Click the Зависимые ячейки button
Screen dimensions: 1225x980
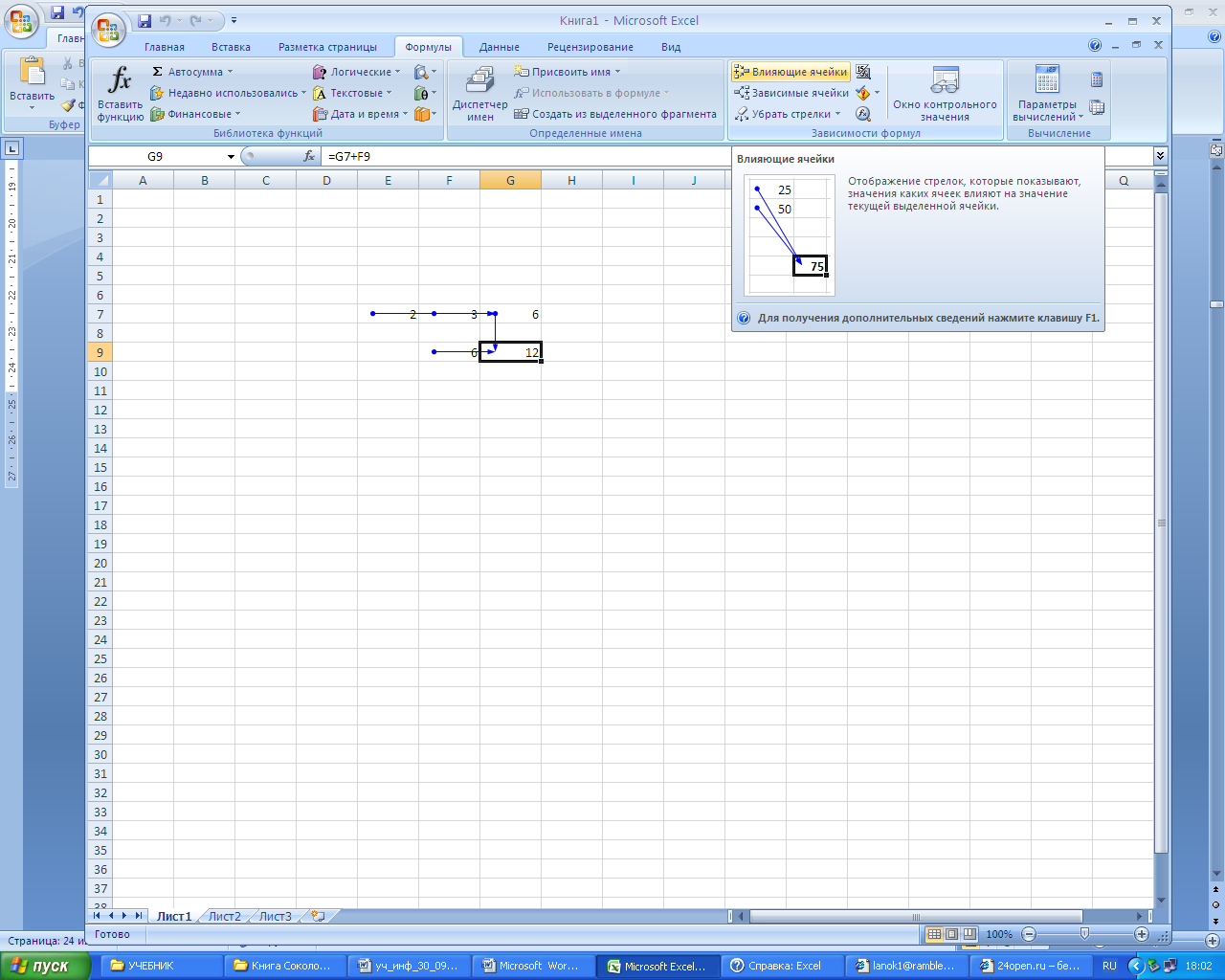[791, 93]
